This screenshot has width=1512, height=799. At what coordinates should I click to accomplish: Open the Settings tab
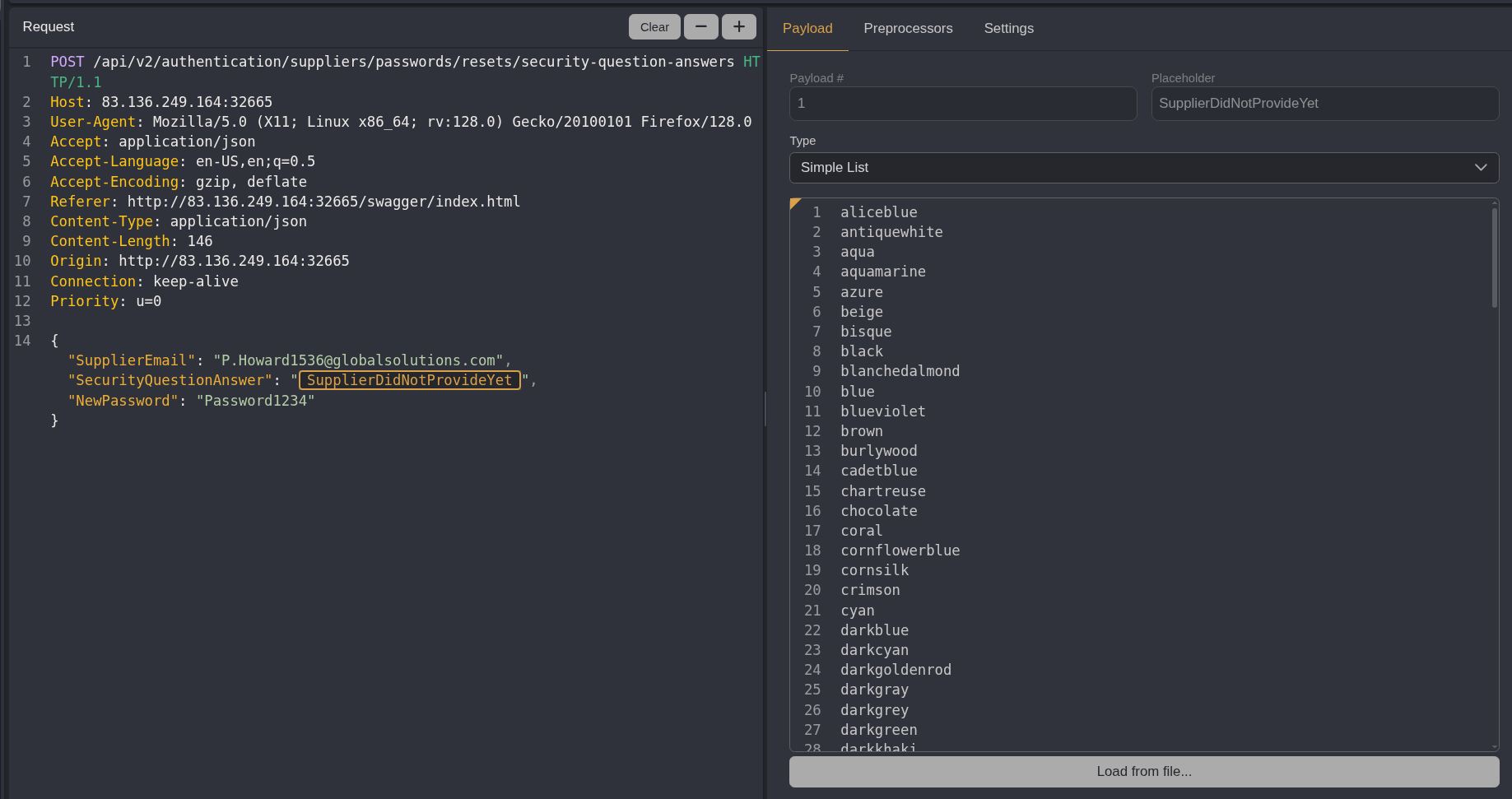[1008, 28]
